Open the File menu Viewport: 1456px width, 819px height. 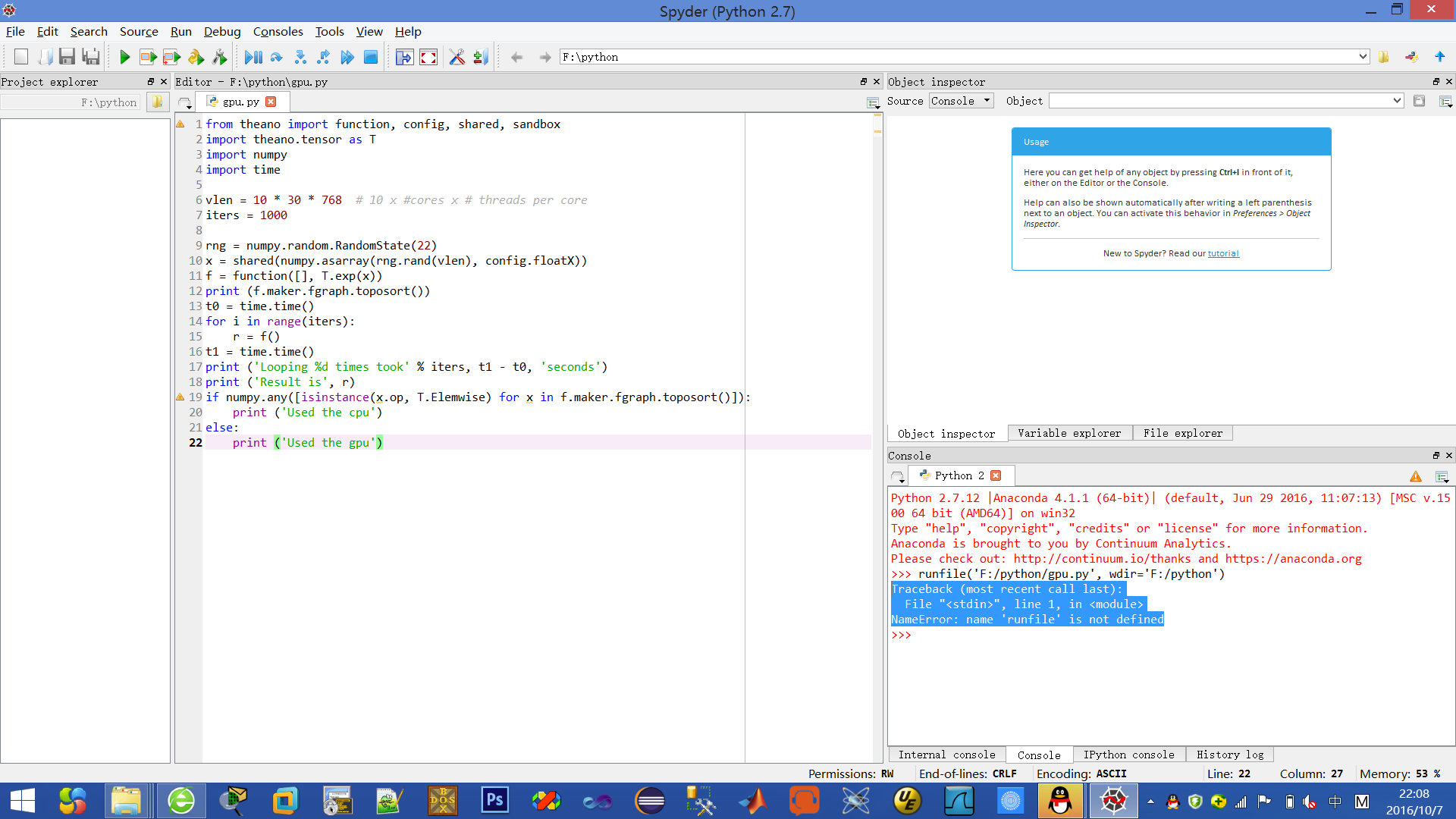point(15,31)
